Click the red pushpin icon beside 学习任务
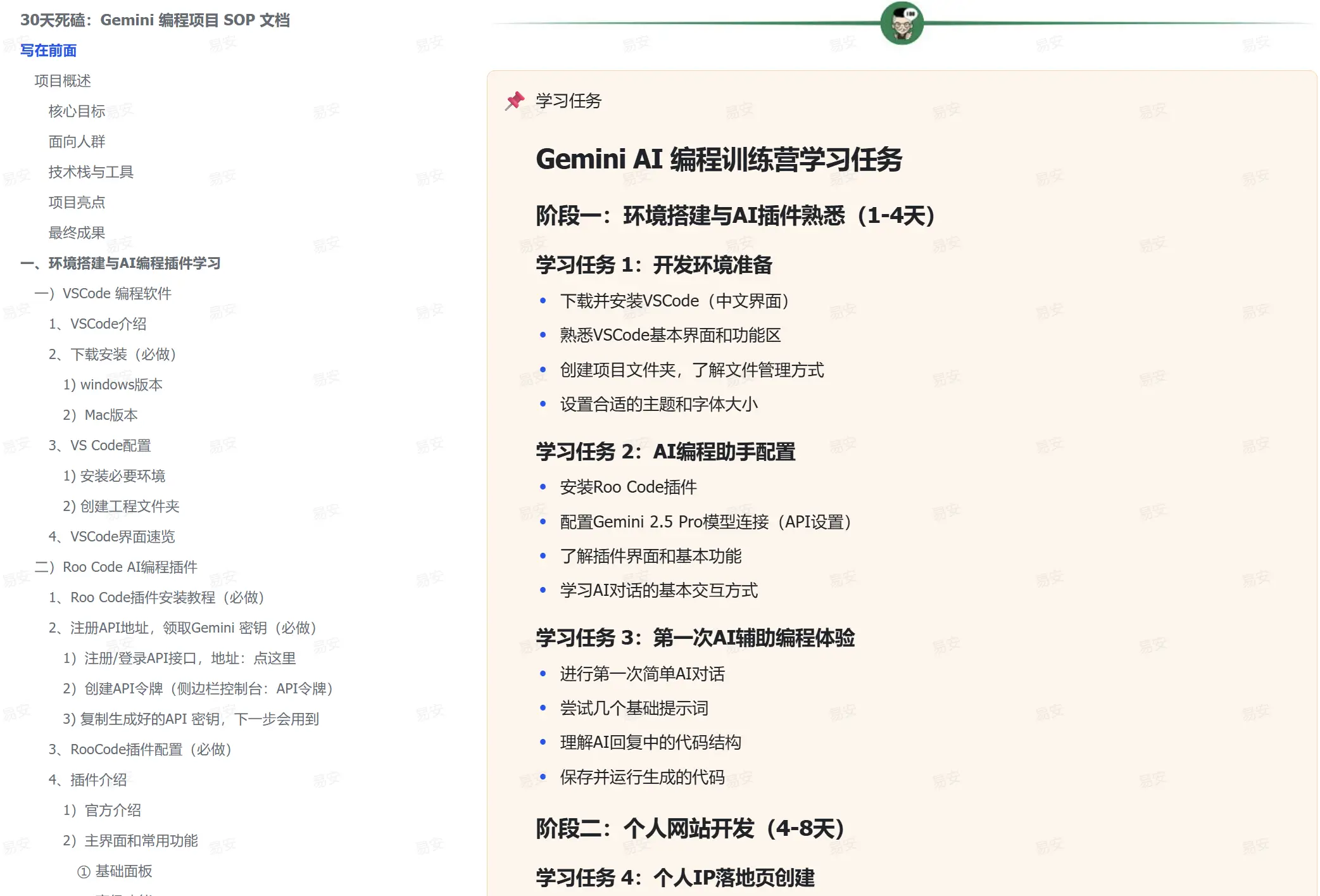 tap(515, 101)
